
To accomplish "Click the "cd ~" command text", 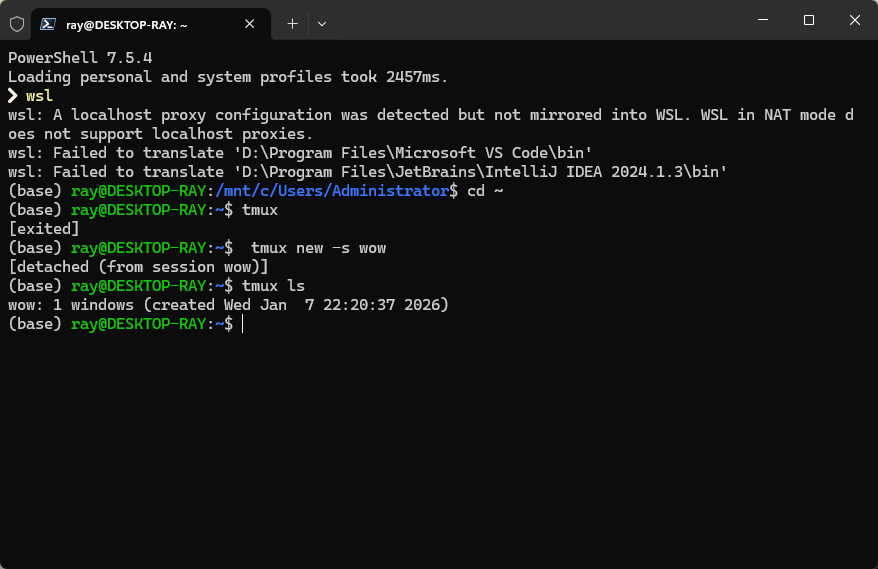I will pos(485,191).
